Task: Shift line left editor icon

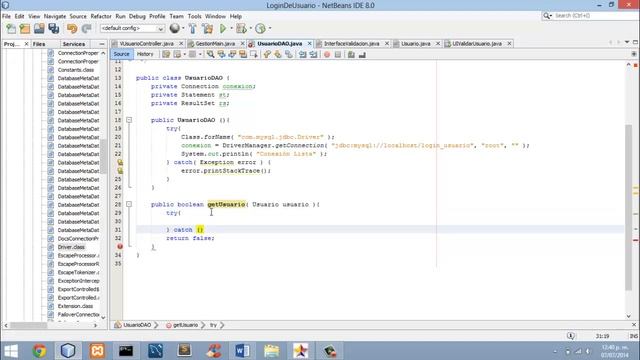Action: point(302,54)
